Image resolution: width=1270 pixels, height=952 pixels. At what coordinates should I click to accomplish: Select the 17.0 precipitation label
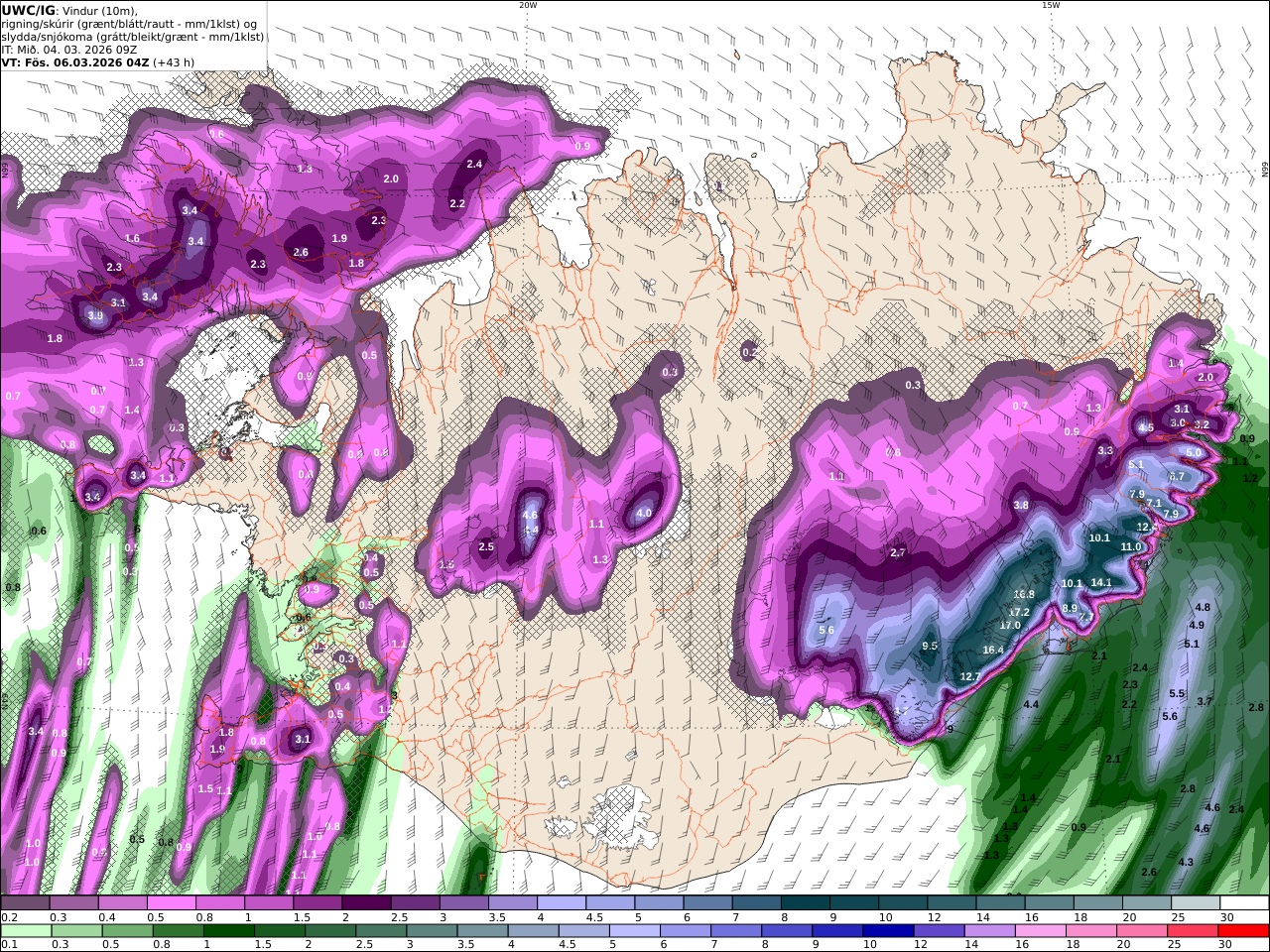pos(1010,625)
